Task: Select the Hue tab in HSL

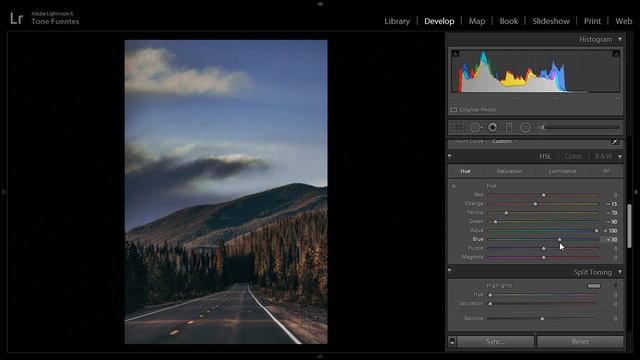Action: point(465,171)
